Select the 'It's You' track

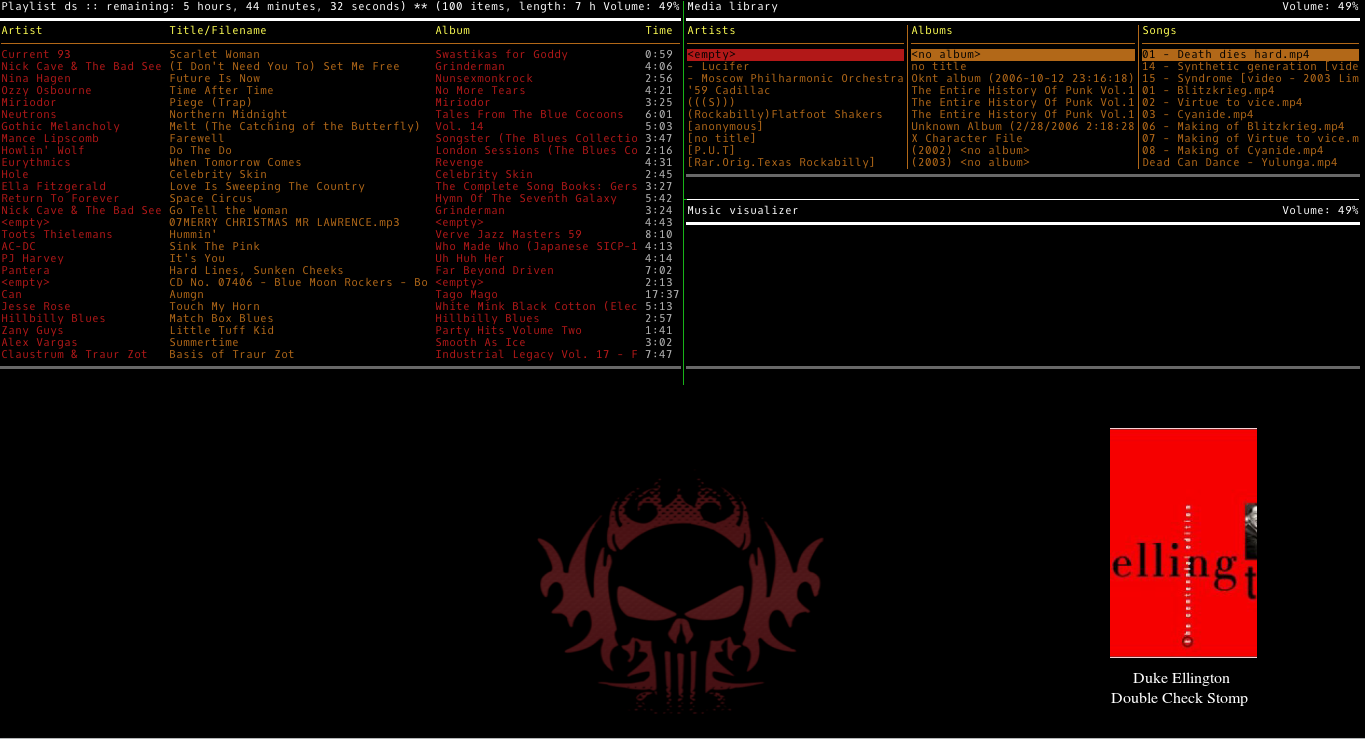coord(340,259)
